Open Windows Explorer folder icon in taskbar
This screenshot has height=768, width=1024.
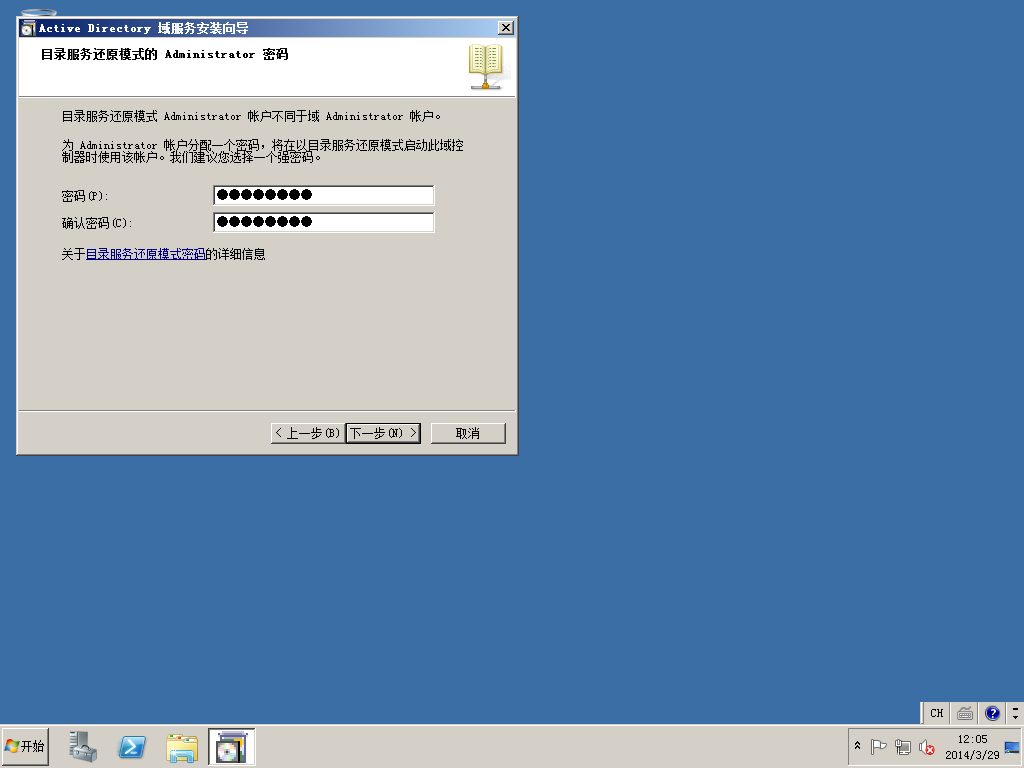[x=182, y=746]
